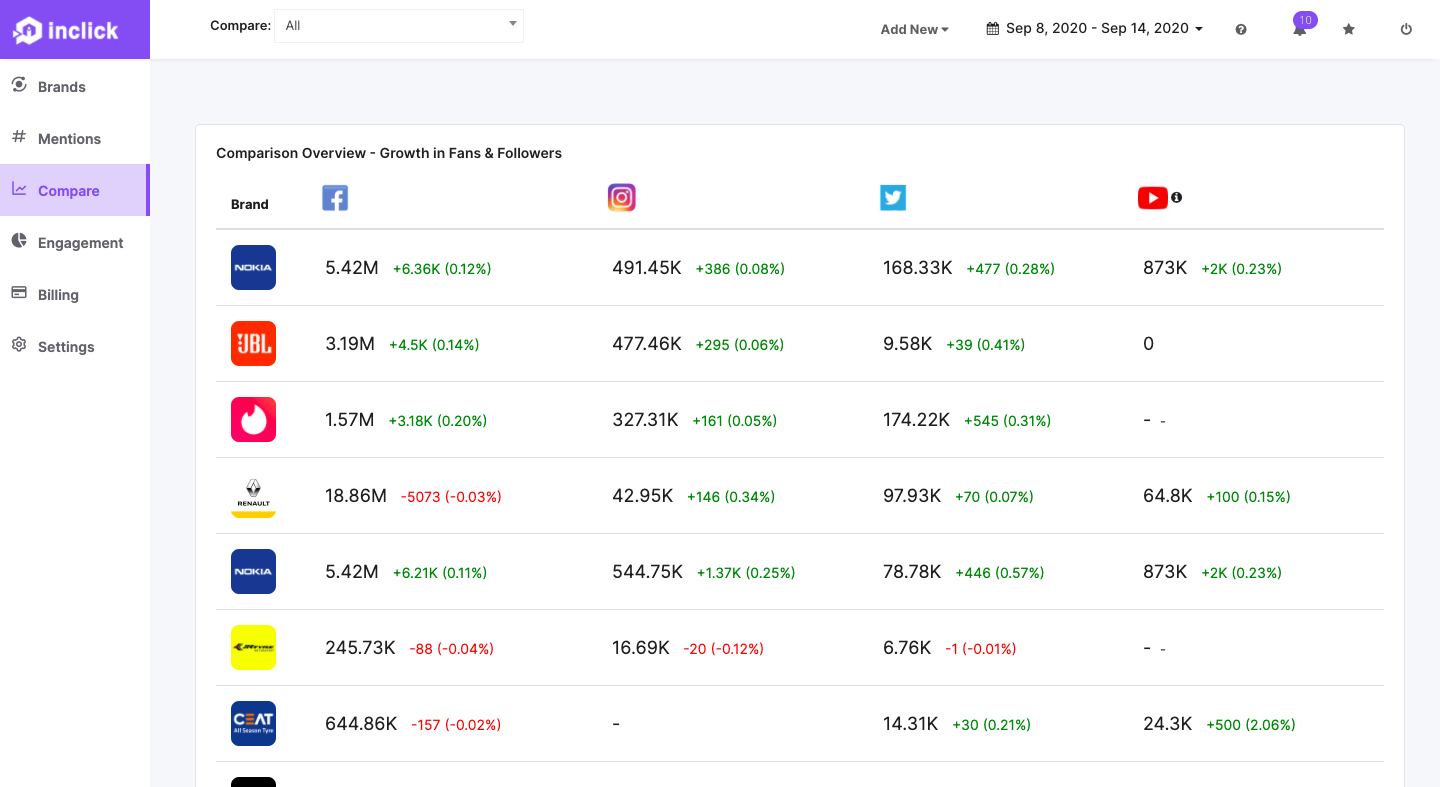Viewport: 1440px width, 787px height.
Task: Click Renault's Instagram growth +146 (0.34%)
Action: click(x=731, y=497)
